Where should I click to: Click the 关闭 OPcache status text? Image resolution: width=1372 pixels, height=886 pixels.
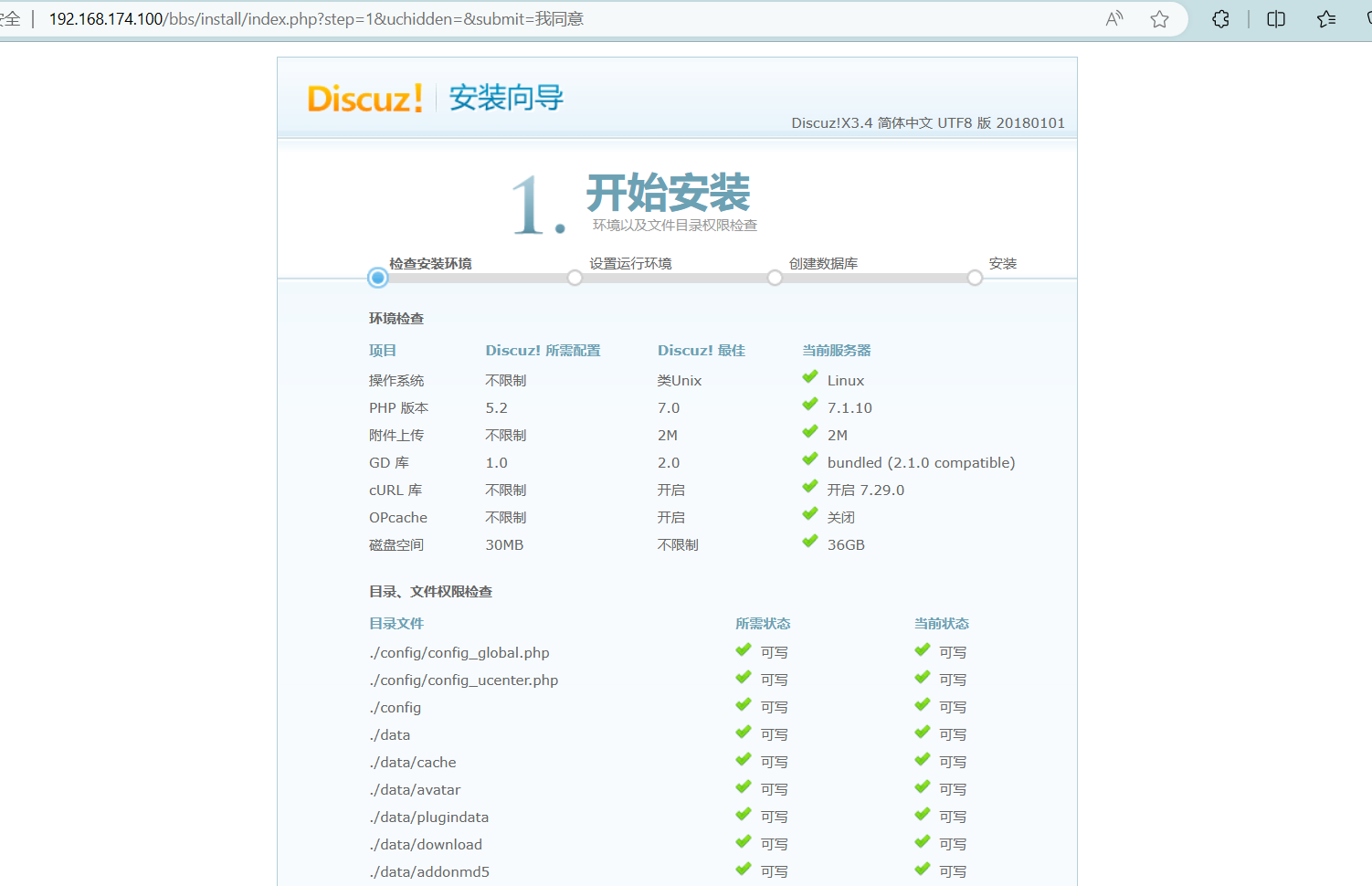pos(841,518)
